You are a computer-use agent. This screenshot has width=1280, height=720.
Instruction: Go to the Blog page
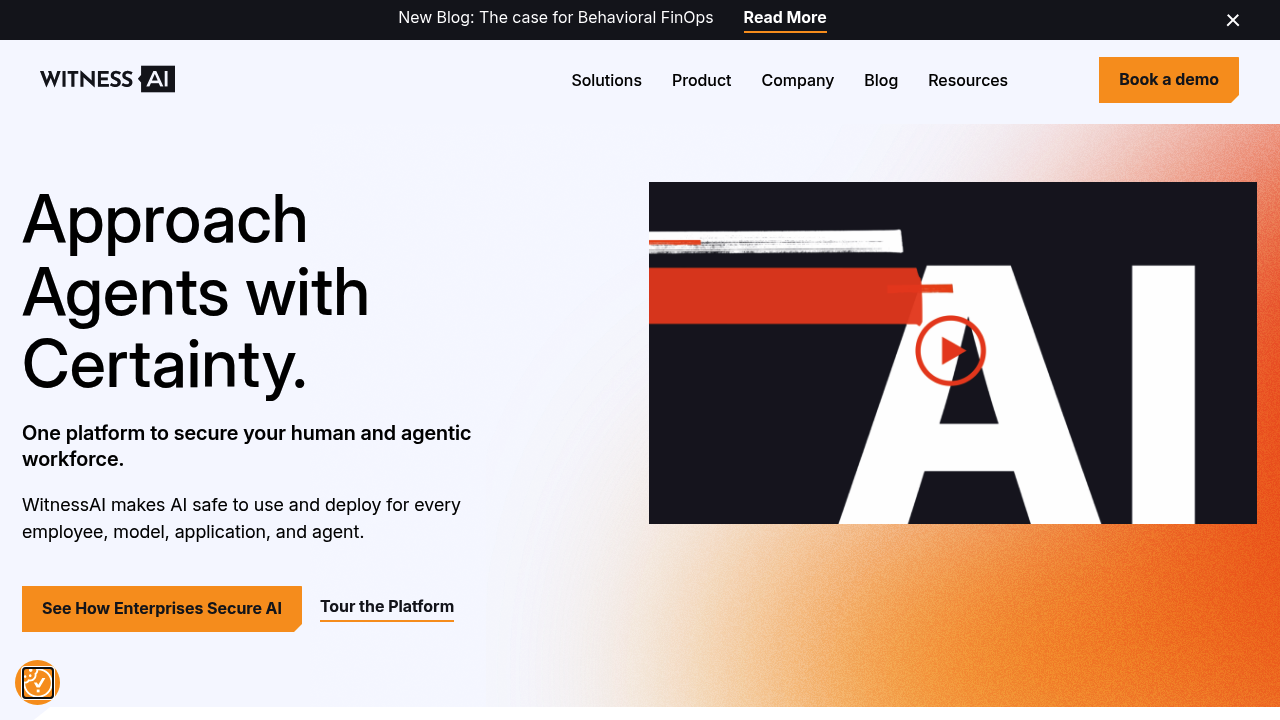tap(881, 80)
